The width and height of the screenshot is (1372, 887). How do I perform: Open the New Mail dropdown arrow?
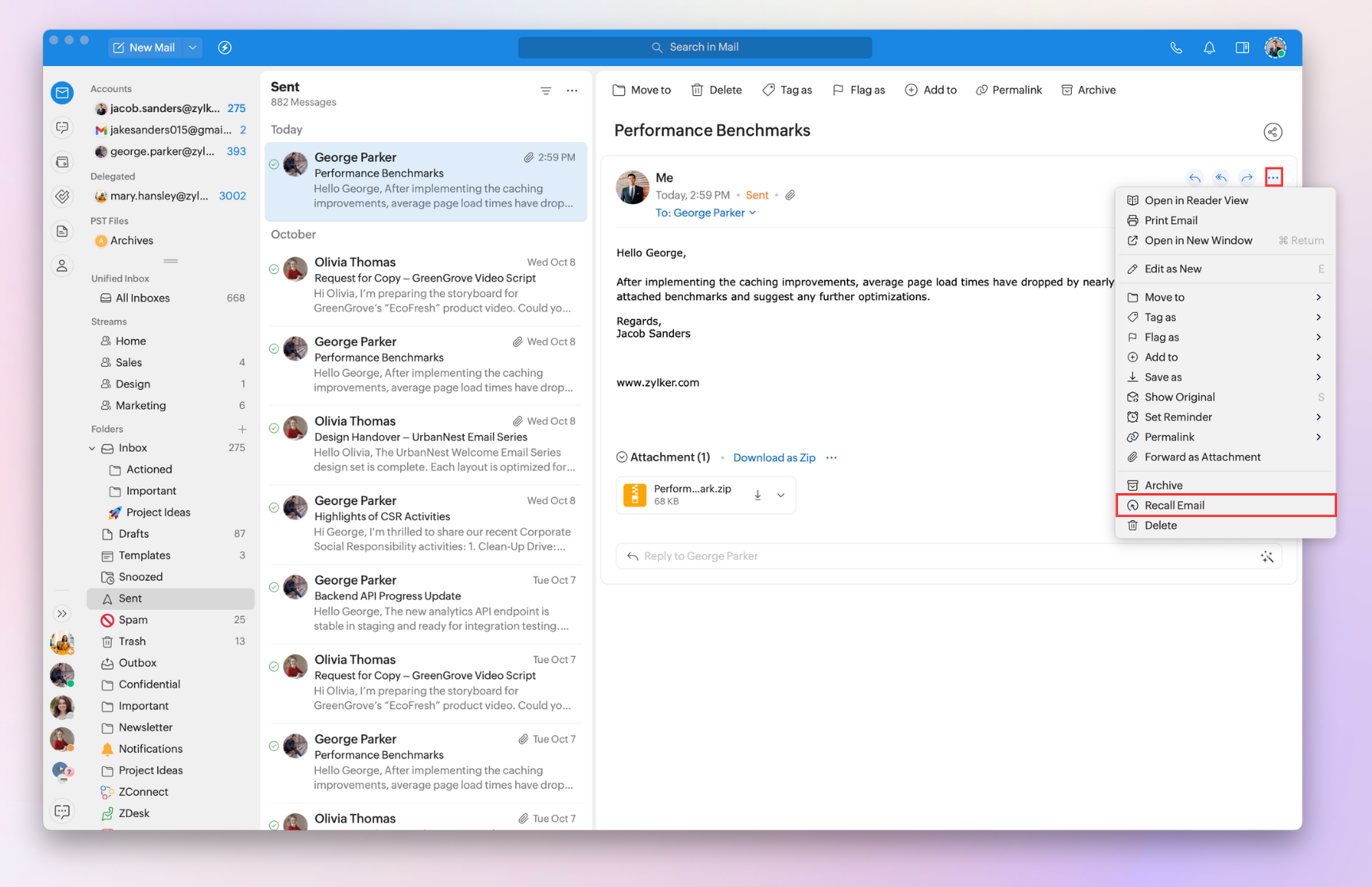[192, 48]
